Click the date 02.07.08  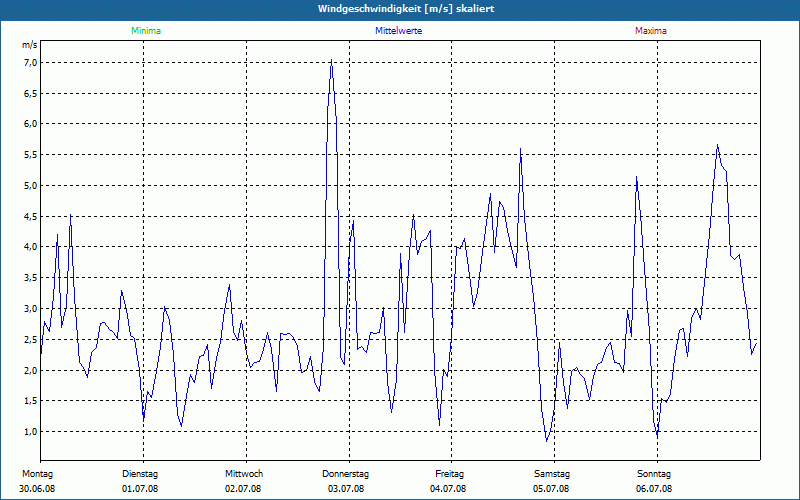click(243, 489)
